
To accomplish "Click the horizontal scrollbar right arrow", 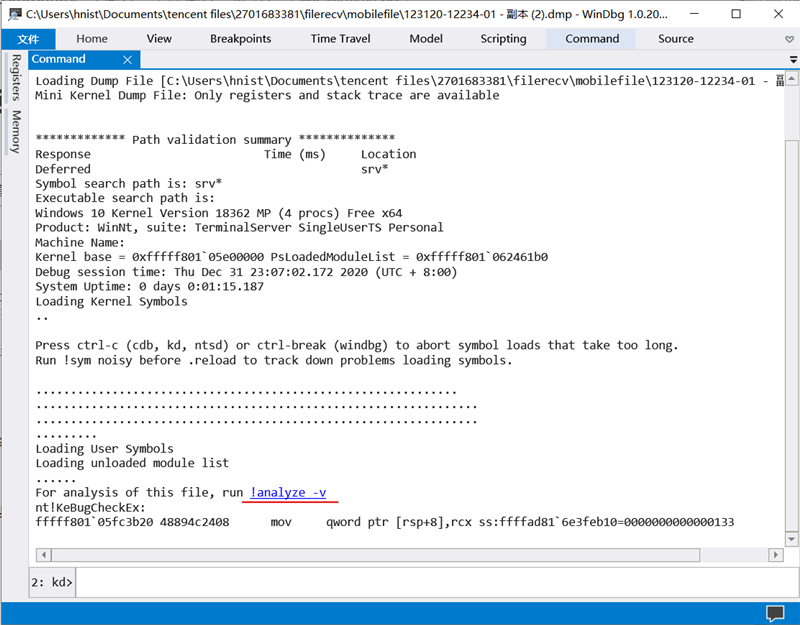I will [776, 555].
